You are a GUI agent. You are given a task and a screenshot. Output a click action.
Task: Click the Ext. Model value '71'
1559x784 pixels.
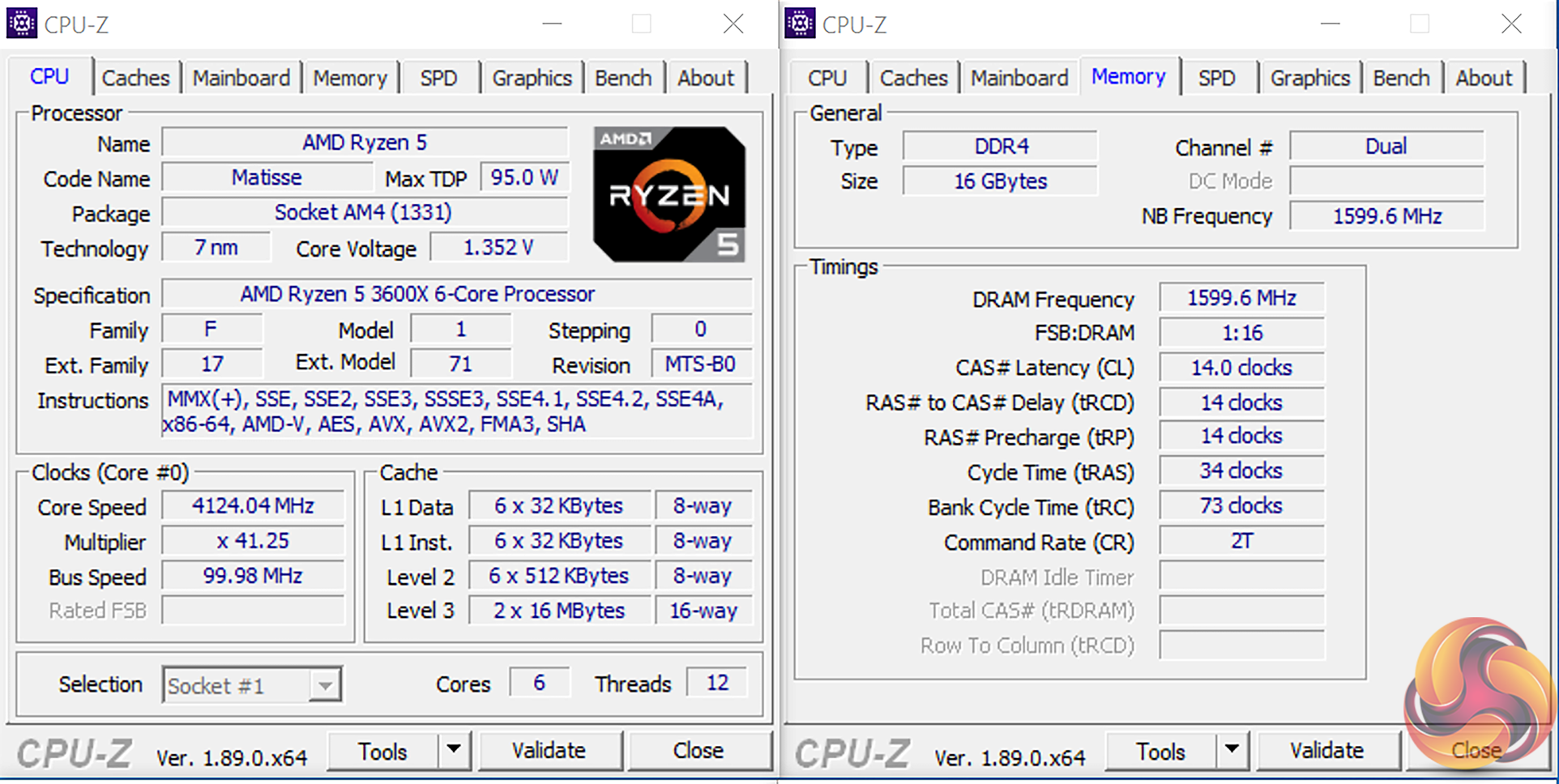(x=460, y=364)
